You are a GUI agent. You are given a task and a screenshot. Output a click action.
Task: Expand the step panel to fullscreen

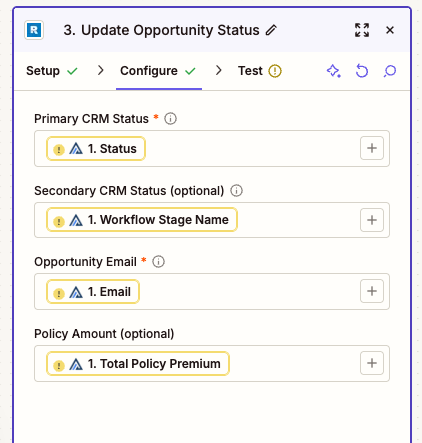coord(362,30)
